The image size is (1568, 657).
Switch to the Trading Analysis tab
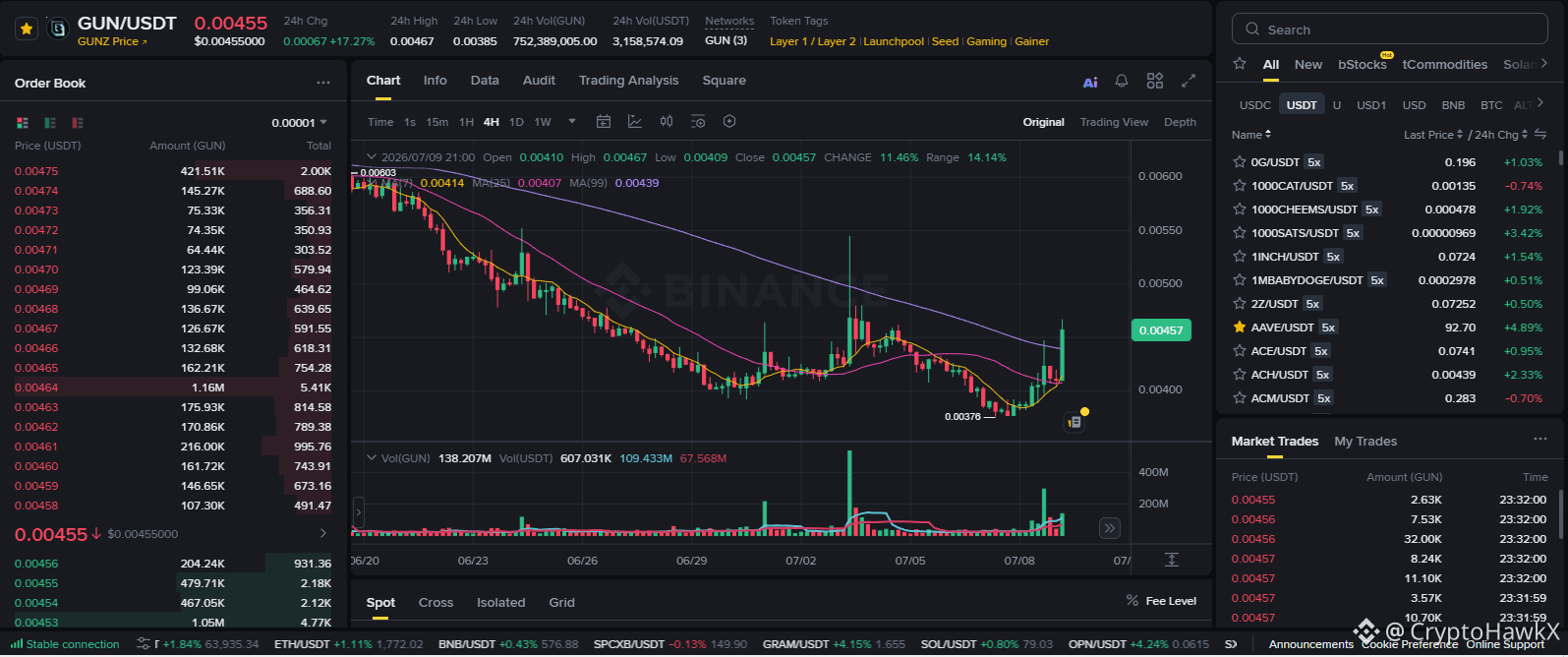pos(628,81)
